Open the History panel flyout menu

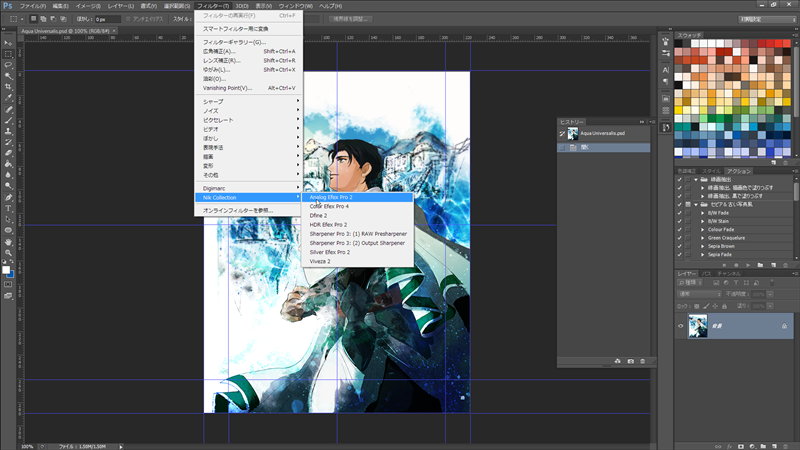coord(652,122)
